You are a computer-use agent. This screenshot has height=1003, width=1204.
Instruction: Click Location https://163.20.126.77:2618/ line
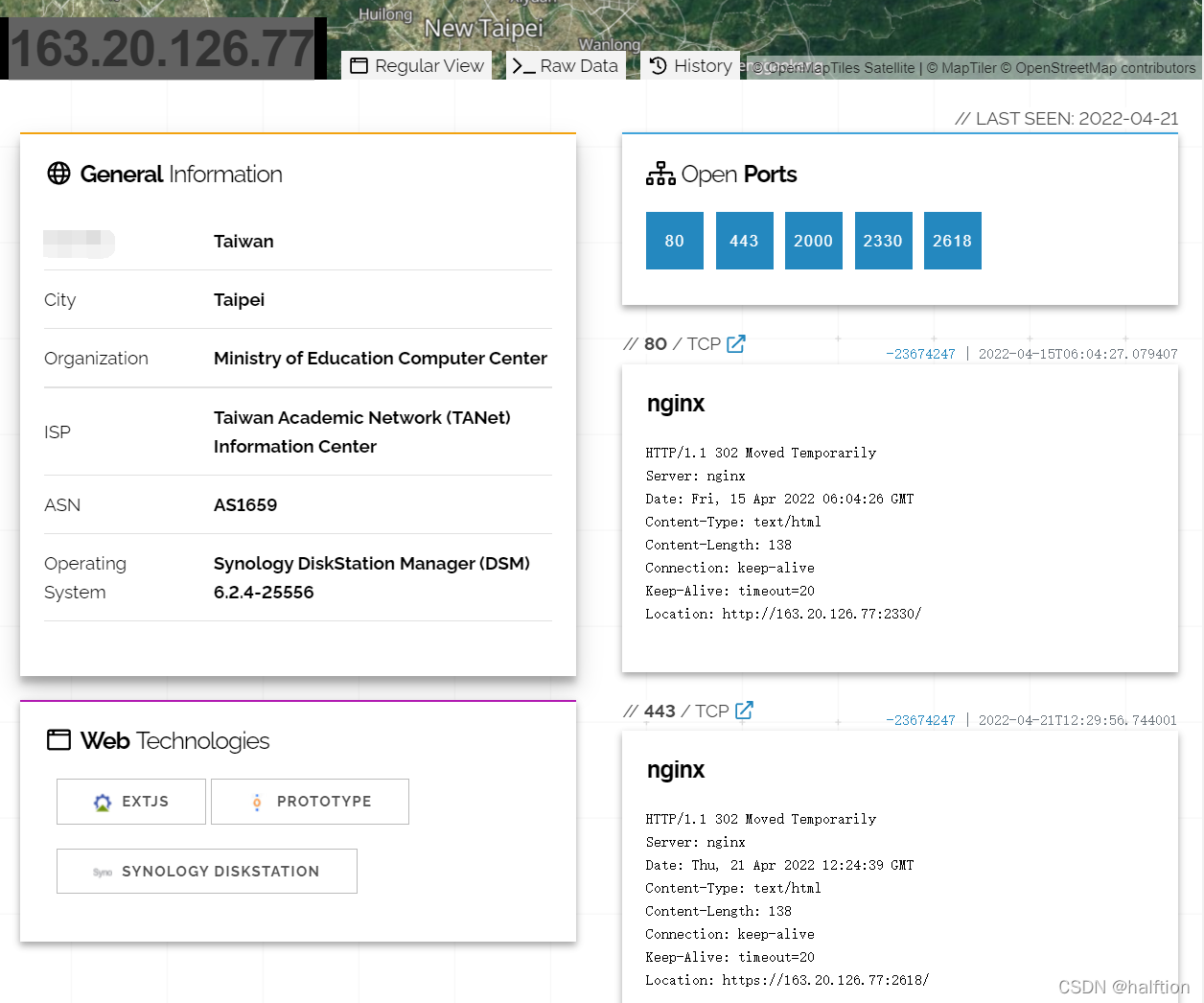point(787,980)
